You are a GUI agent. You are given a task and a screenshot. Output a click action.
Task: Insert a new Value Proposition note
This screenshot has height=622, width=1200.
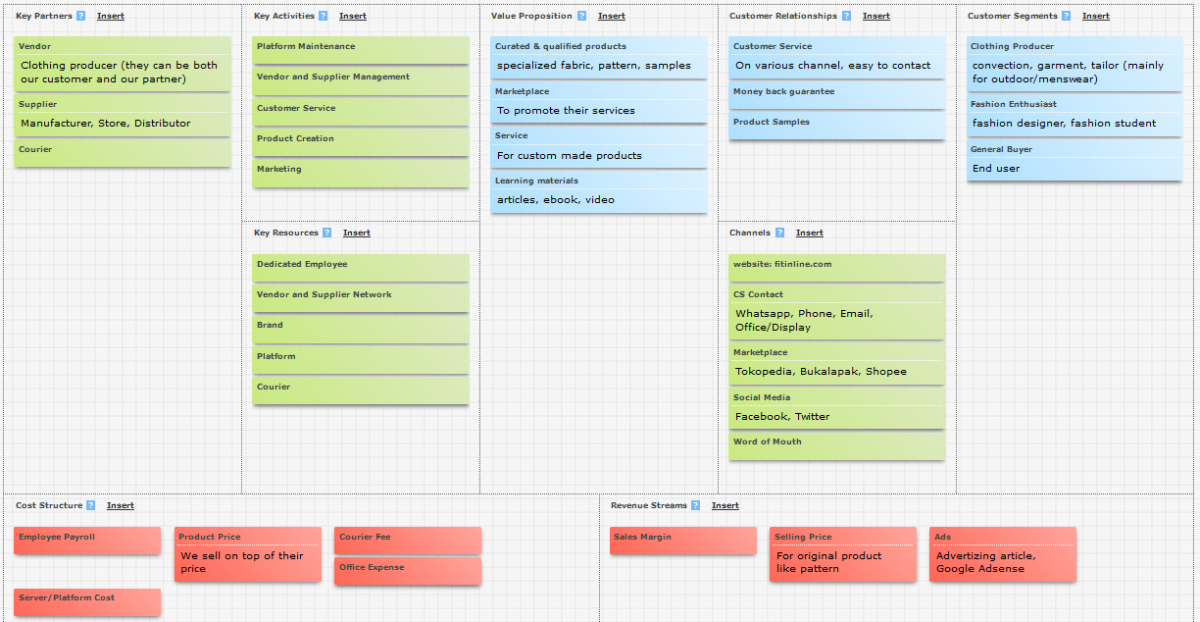(611, 16)
